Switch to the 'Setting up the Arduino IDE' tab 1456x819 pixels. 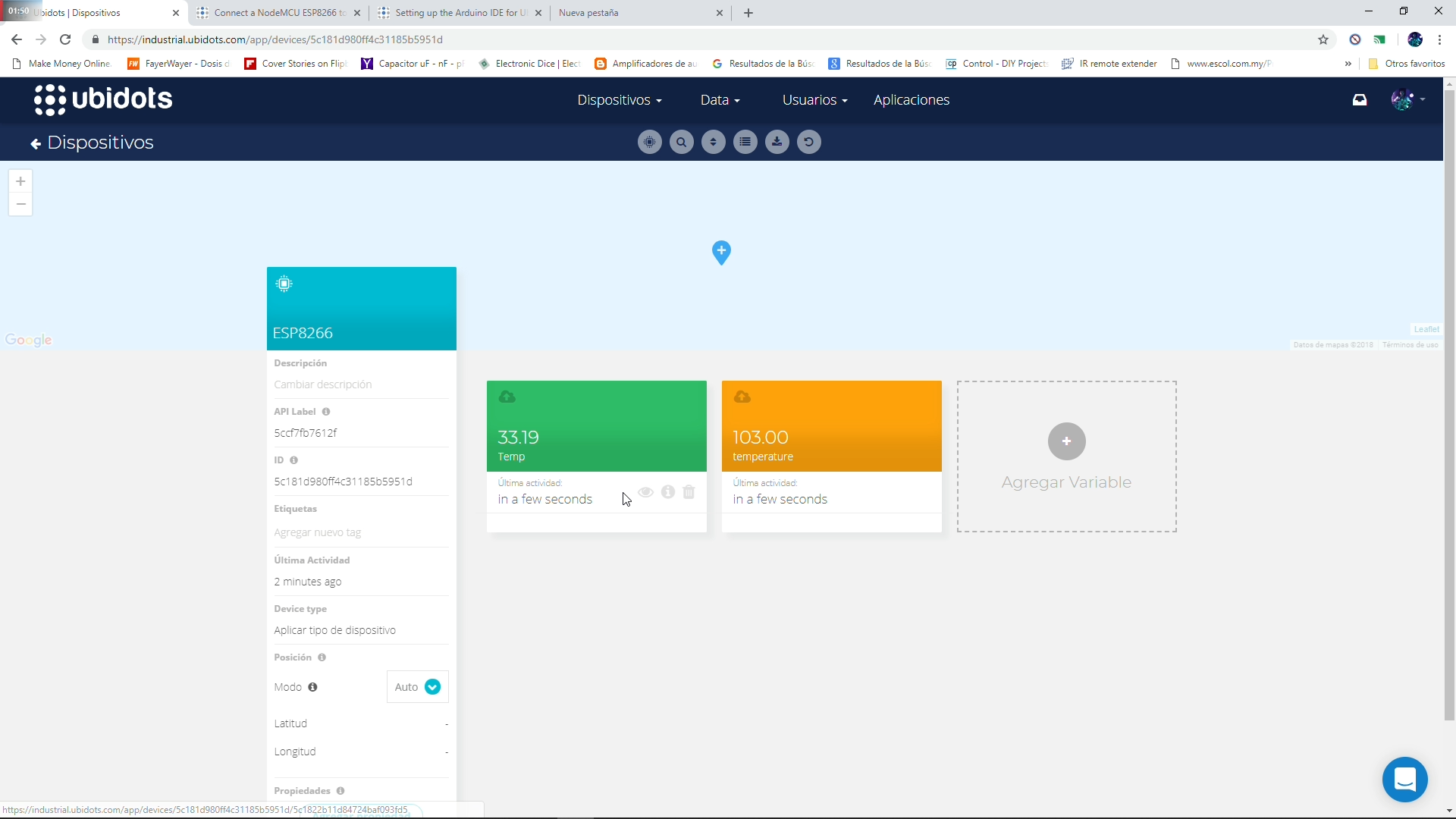tap(455, 13)
